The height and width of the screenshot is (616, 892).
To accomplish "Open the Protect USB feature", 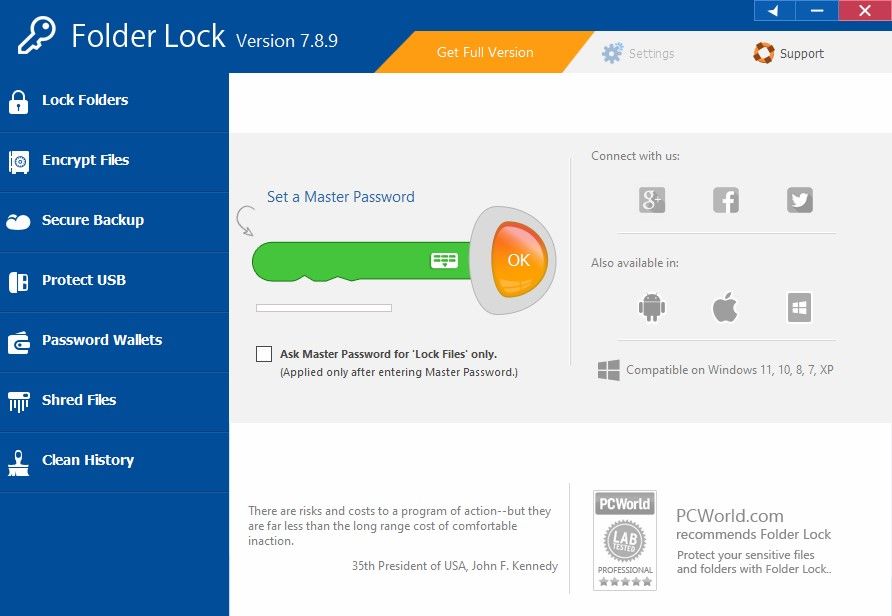I will pyautogui.click(x=85, y=280).
